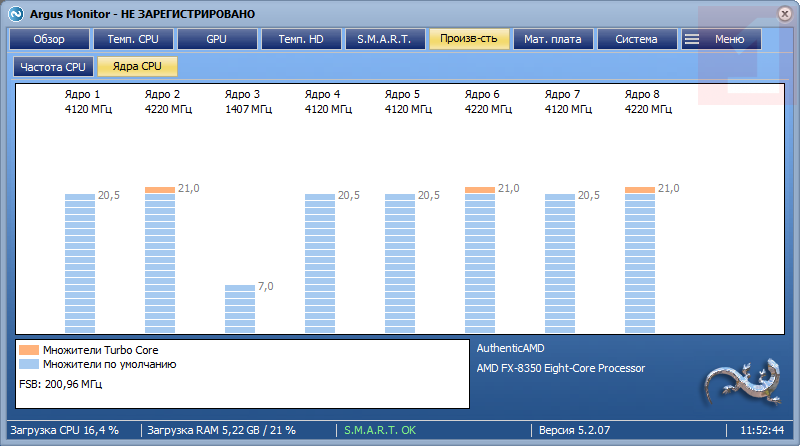Viewport: 800px width, 446px height.
Task: Click the Ядро 8 multiplier bar
Action: [640, 260]
